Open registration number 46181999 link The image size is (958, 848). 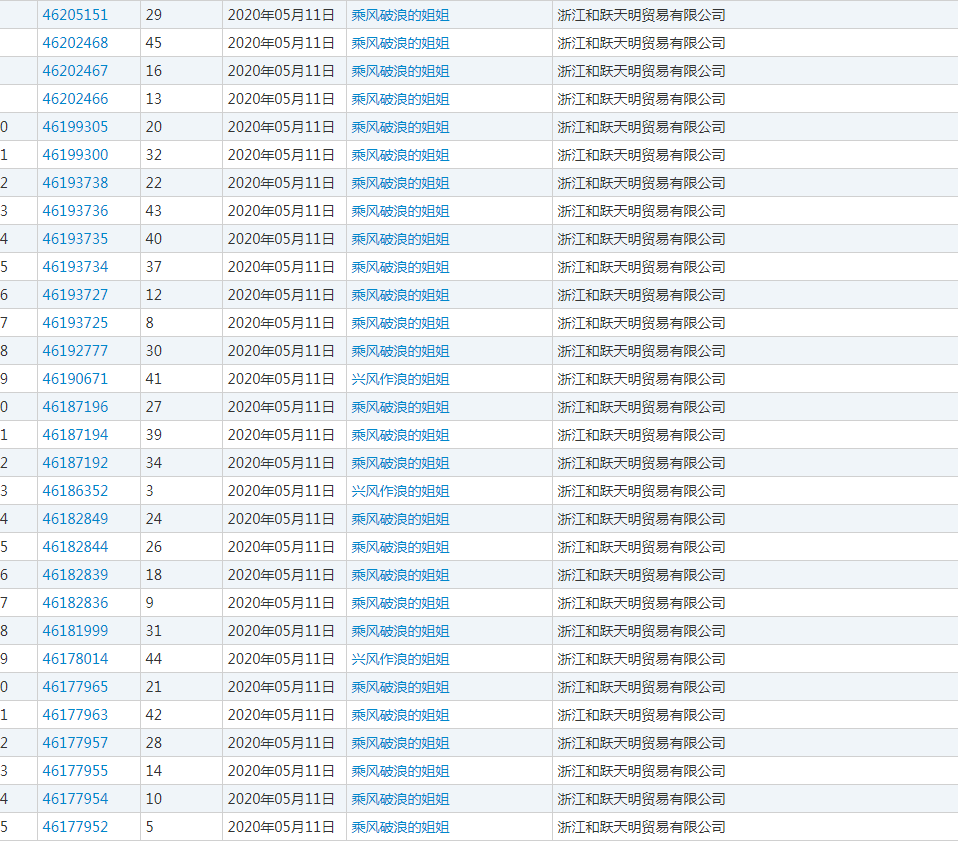coord(75,631)
